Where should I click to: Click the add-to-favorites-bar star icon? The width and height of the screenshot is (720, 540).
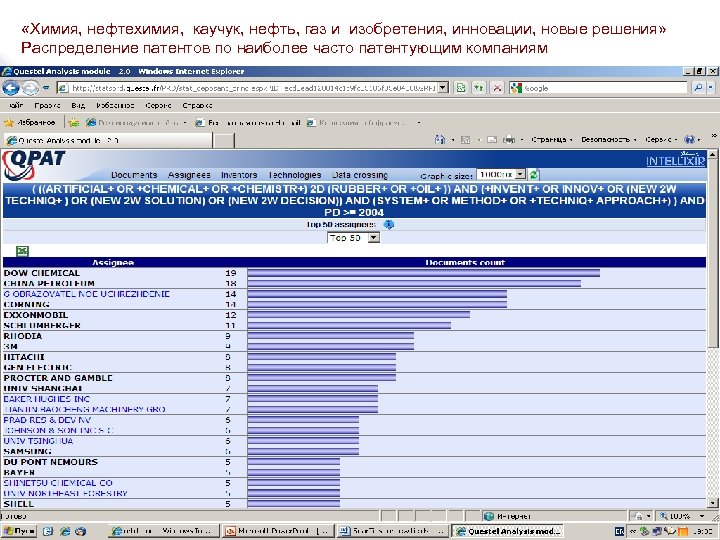pyautogui.click(x=74, y=123)
